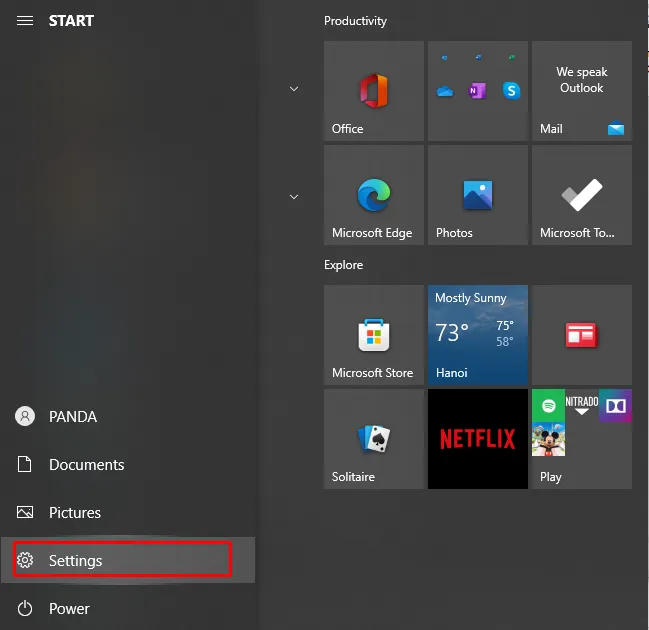Launch Skype from the folder tile
The image size is (649, 630).
coord(512,91)
